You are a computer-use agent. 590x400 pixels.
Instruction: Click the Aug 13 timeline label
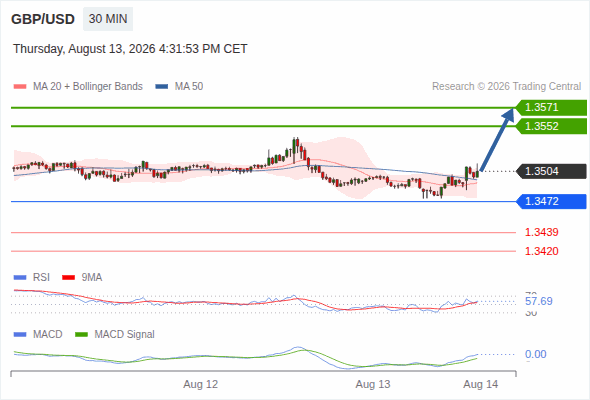click(373, 384)
